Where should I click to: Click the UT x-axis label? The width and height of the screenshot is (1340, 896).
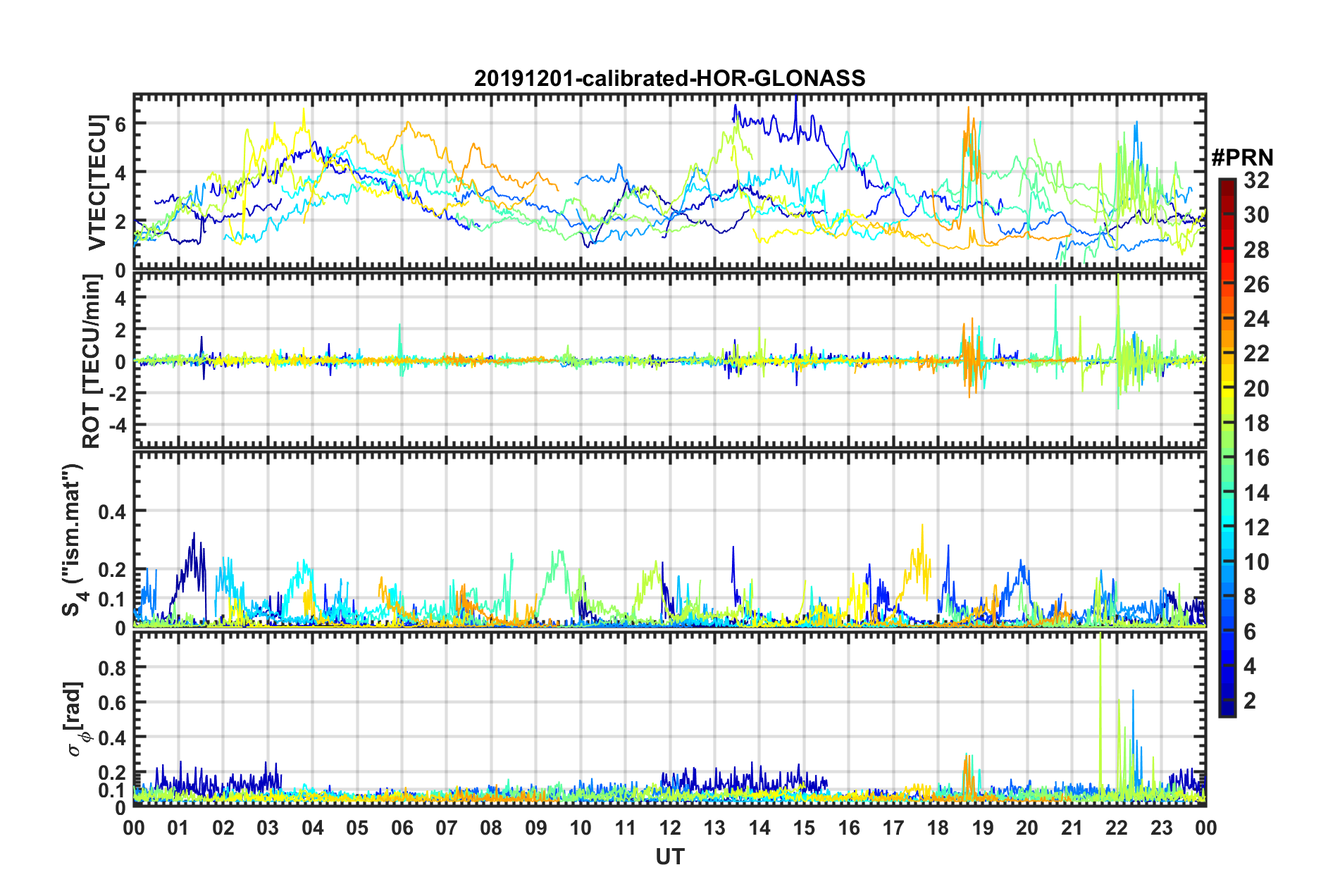pyautogui.click(x=669, y=856)
